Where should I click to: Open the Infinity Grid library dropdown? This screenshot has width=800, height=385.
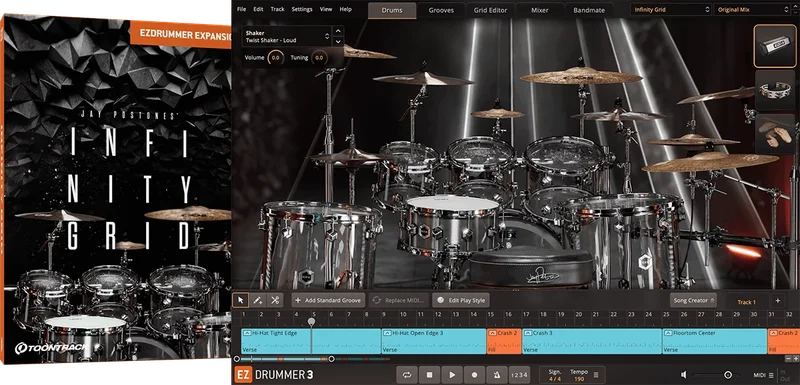tap(671, 9)
